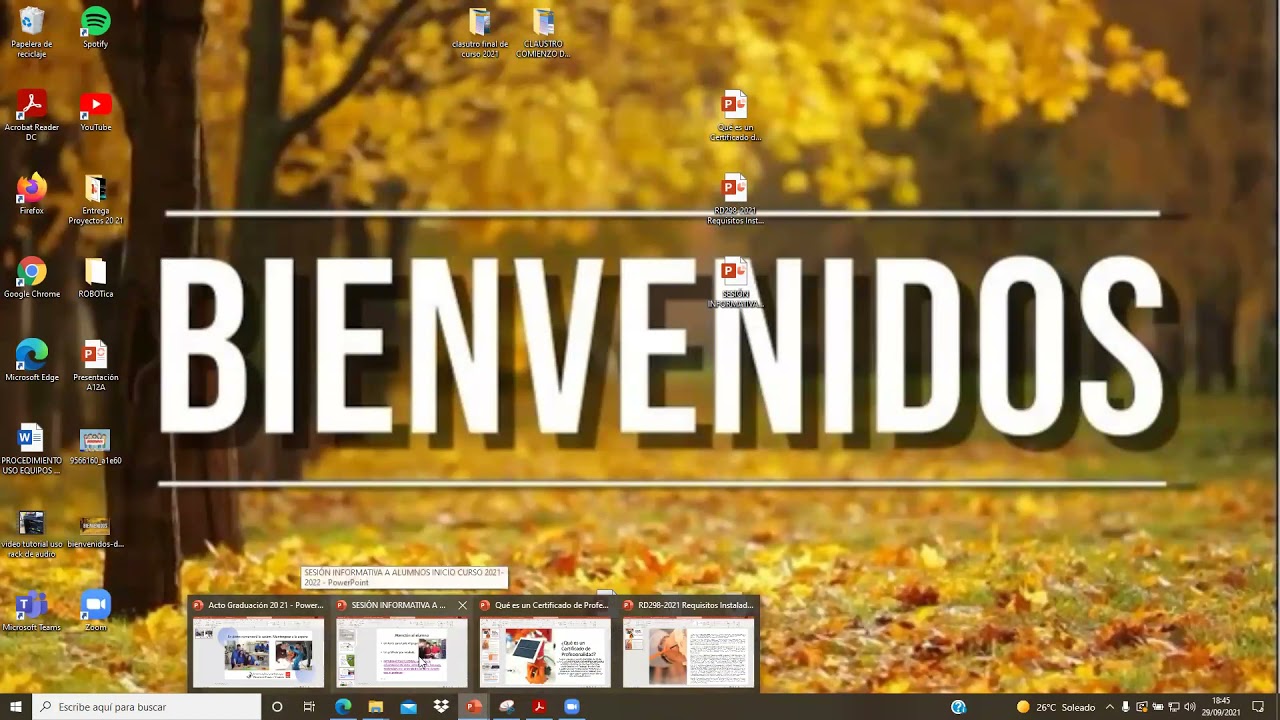Image resolution: width=1280 pixels, height=720 pixels.
Task: Open Acrobat Reader from the taskbar
Action: coord(539,707)
